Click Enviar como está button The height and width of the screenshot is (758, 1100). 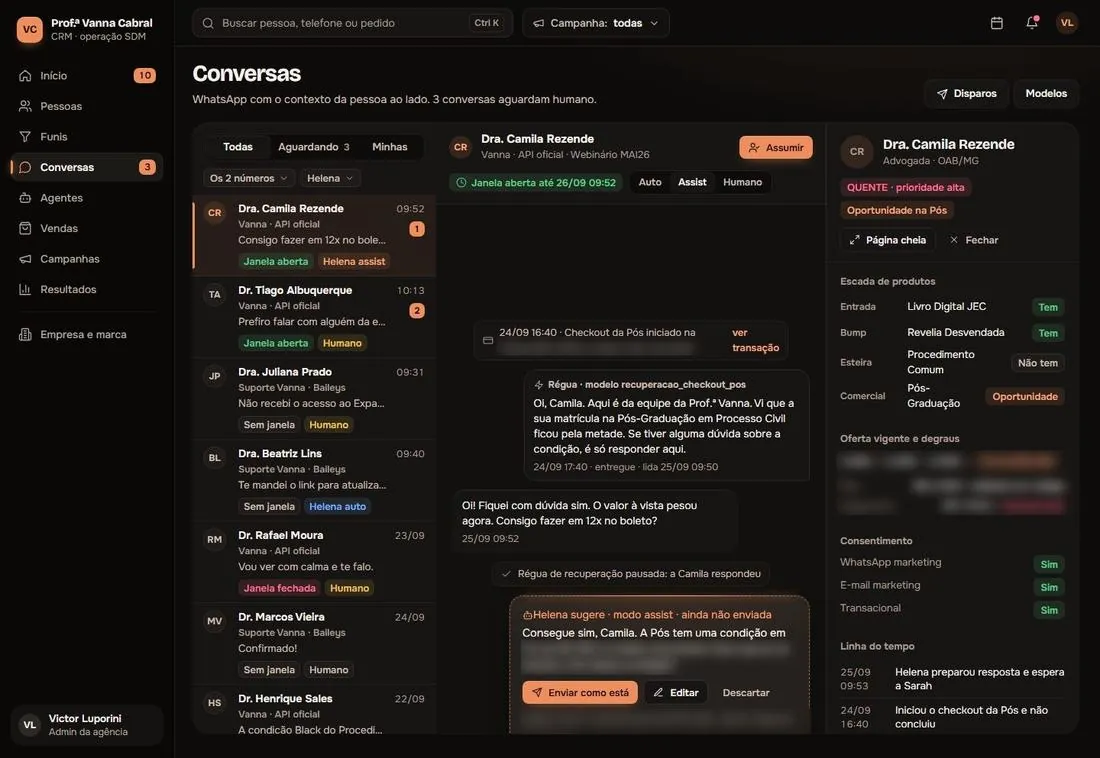[x=580, y=693]
